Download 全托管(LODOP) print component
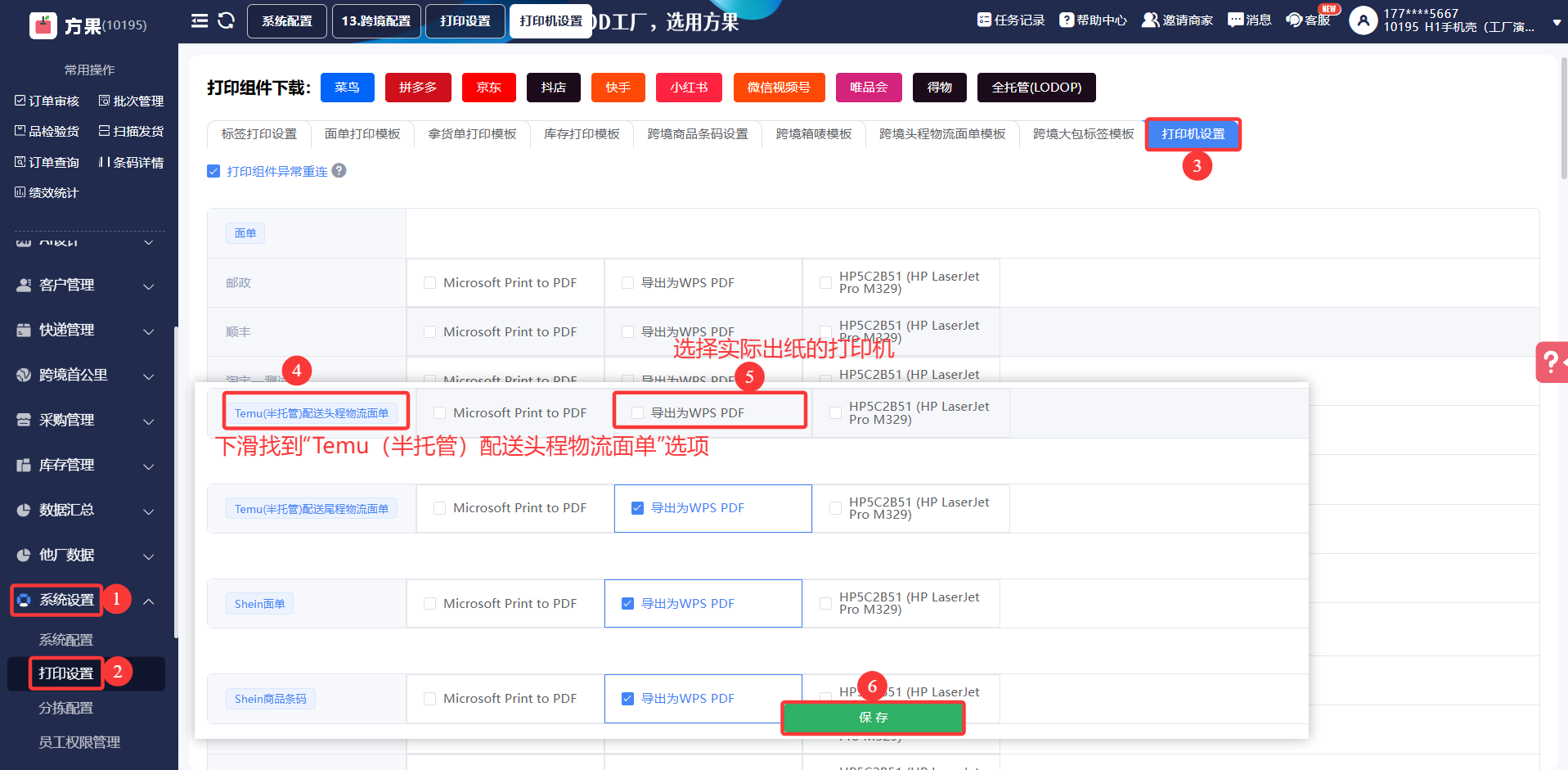Image resolution: width=1568 pixels, height=770 pixels. tap(1036, 88)
